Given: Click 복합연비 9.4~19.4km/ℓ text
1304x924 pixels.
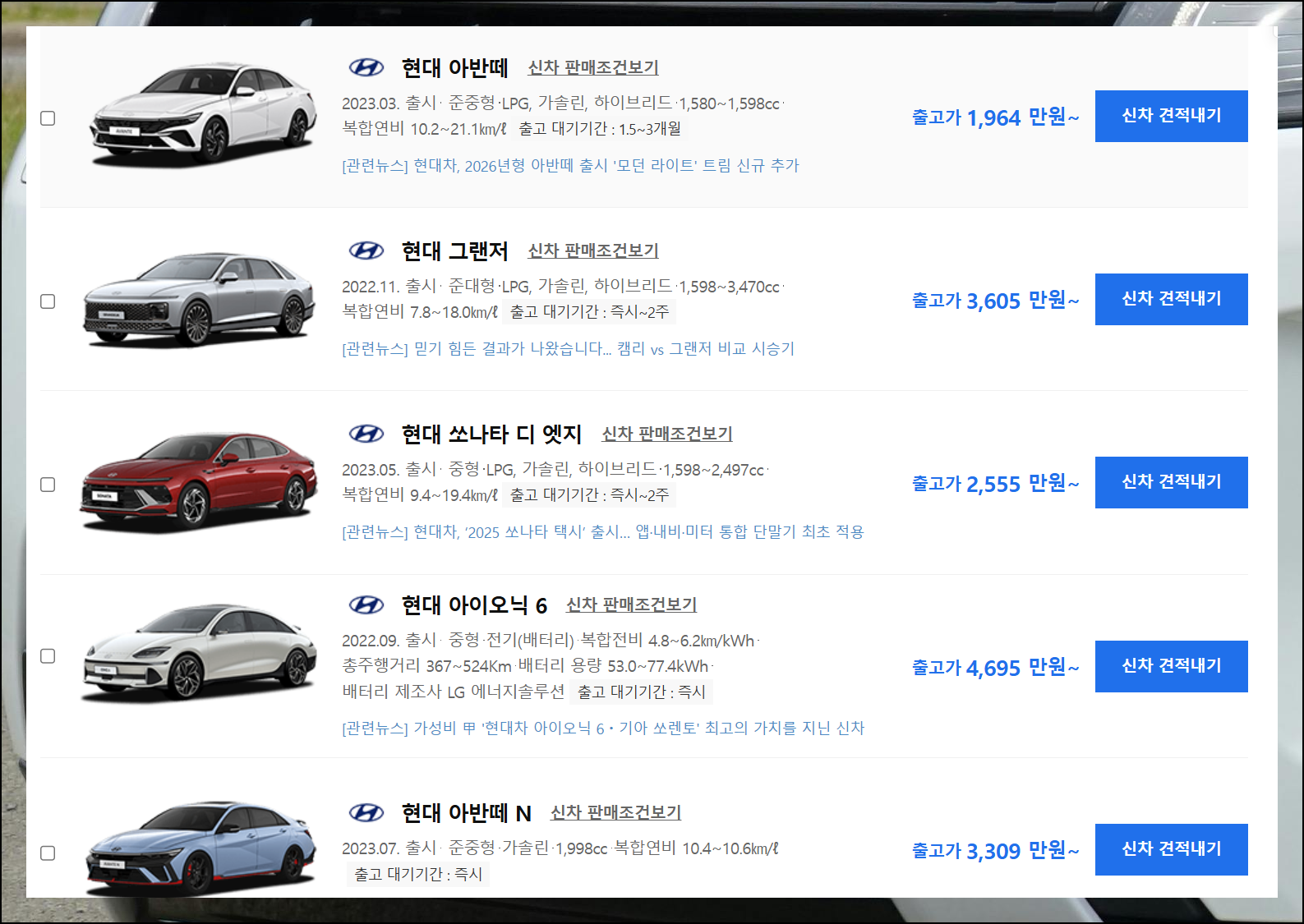Looking at the screenshot, I should [x=420, y=495].
